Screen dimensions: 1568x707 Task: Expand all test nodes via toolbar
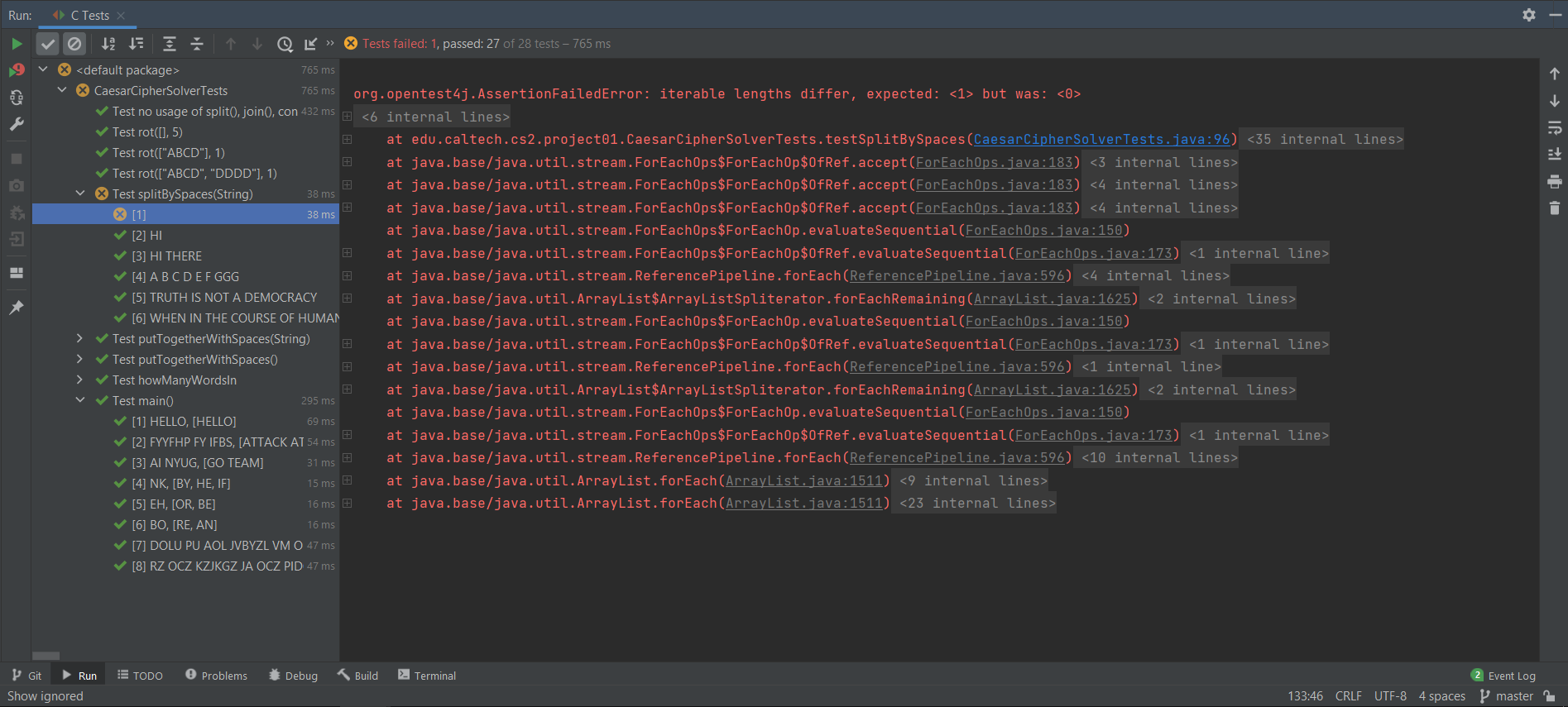170,44
